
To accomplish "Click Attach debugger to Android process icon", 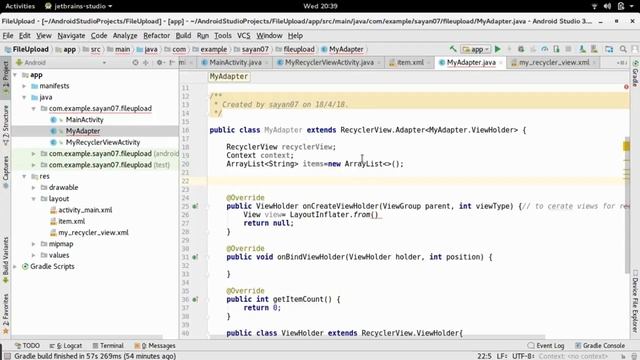I will point(556,49).
